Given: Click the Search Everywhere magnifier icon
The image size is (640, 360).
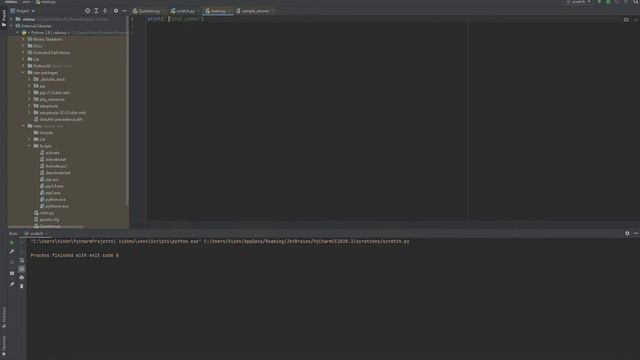Looking at the screenshot, I should [x=636, y=2].
